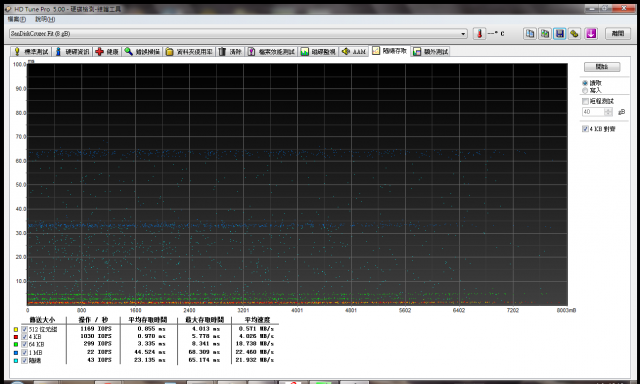
Task: Click the cyan random legend swatch
Action: 16,360
